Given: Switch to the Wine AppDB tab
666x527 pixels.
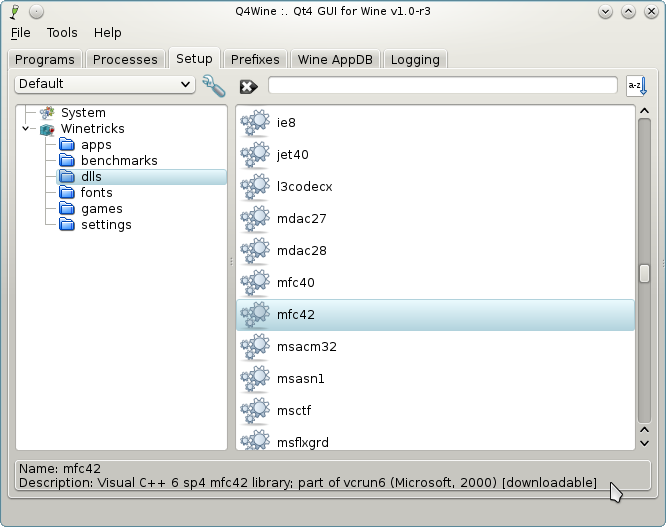Looking at the screenshot, I should [x=335, y=59].
